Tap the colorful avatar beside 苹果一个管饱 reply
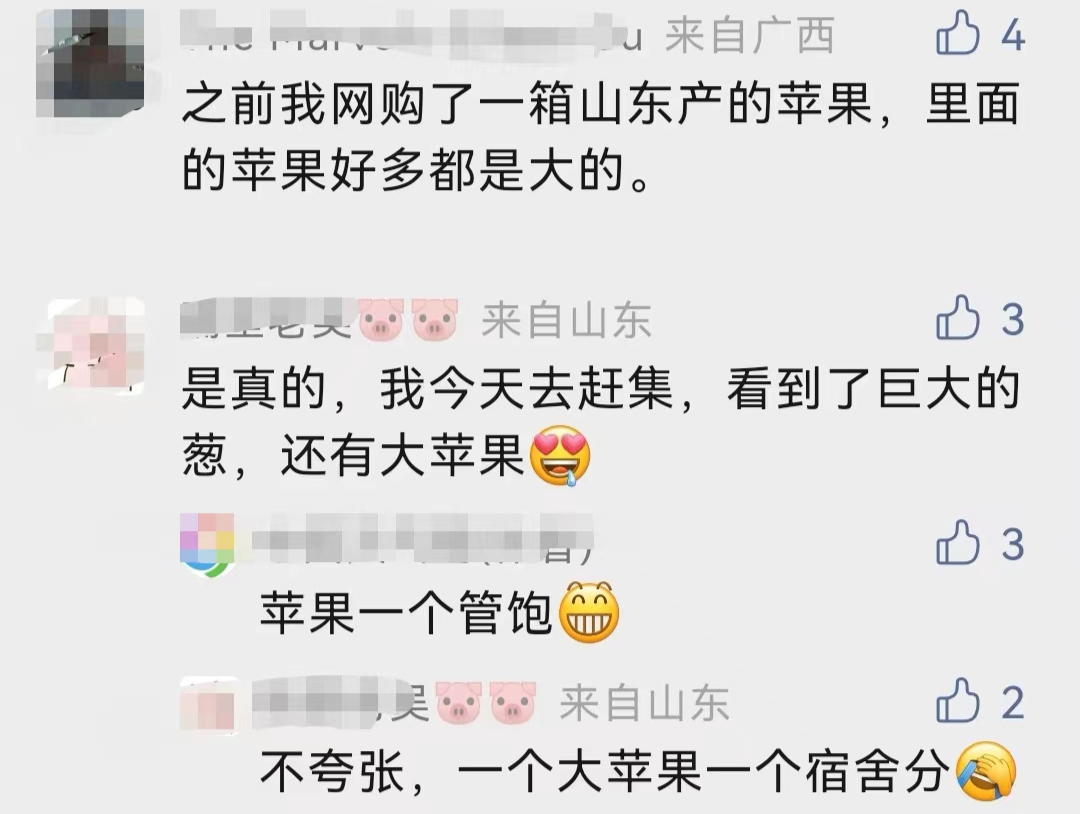Viewport: 1080px width, 814px height. 207,544
